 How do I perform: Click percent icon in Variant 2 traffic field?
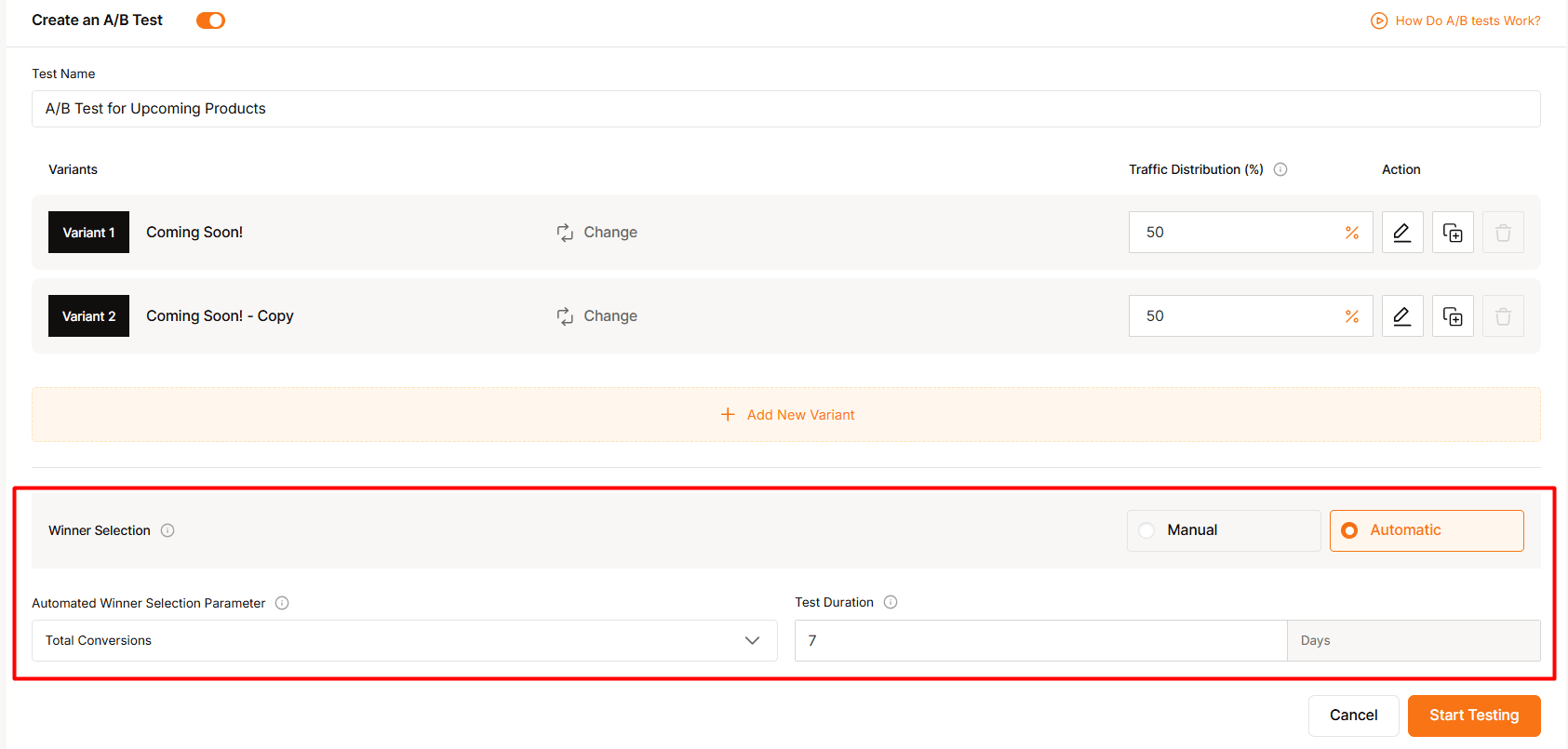[x=1352, y=316]
